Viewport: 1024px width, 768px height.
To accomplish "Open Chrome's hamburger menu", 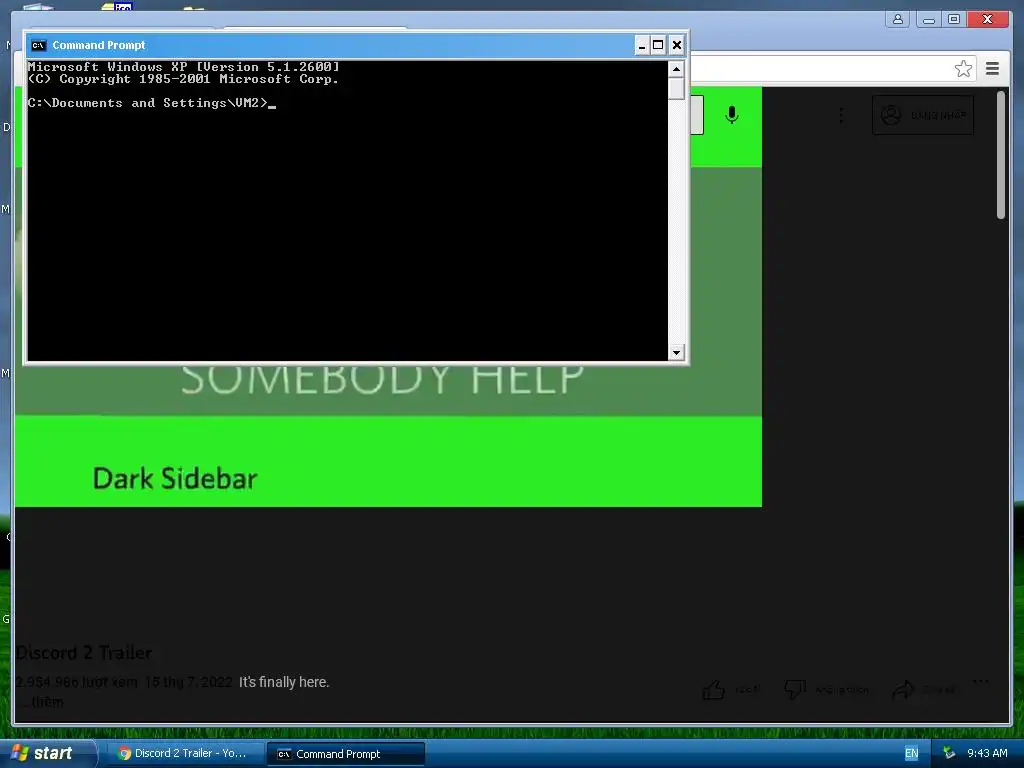I will (x=992, y=69).
